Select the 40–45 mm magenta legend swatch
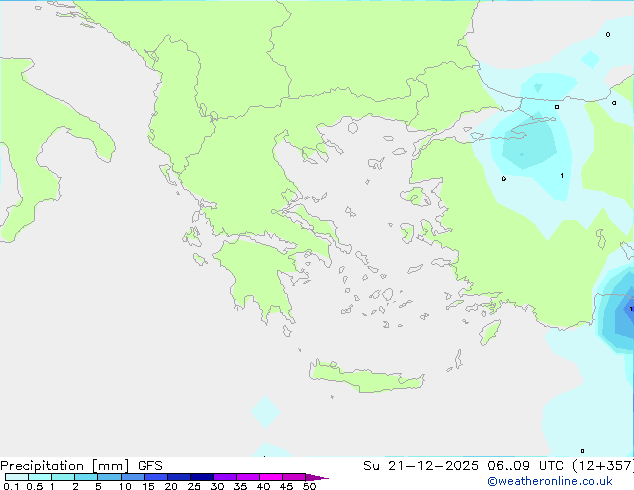Screen dimensions: 634x490 coord(271,477)
